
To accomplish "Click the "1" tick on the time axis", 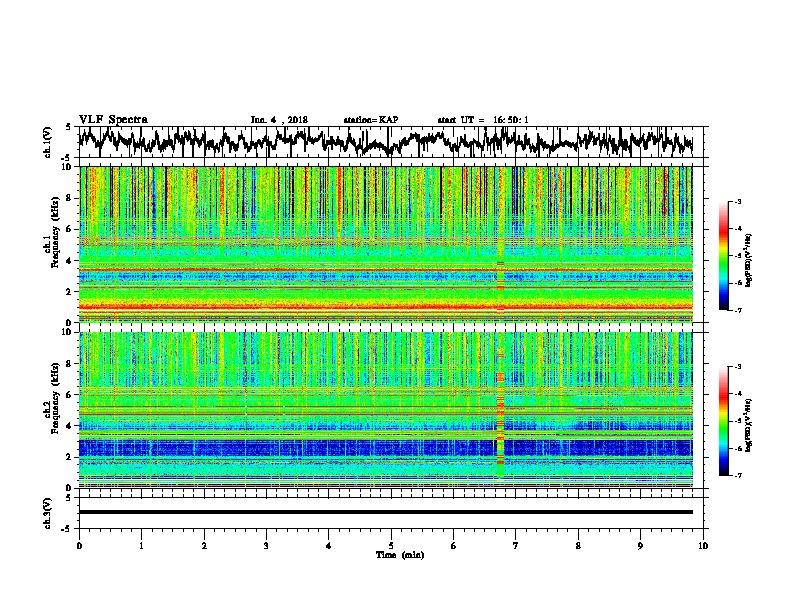I will (x=141, y=546).
